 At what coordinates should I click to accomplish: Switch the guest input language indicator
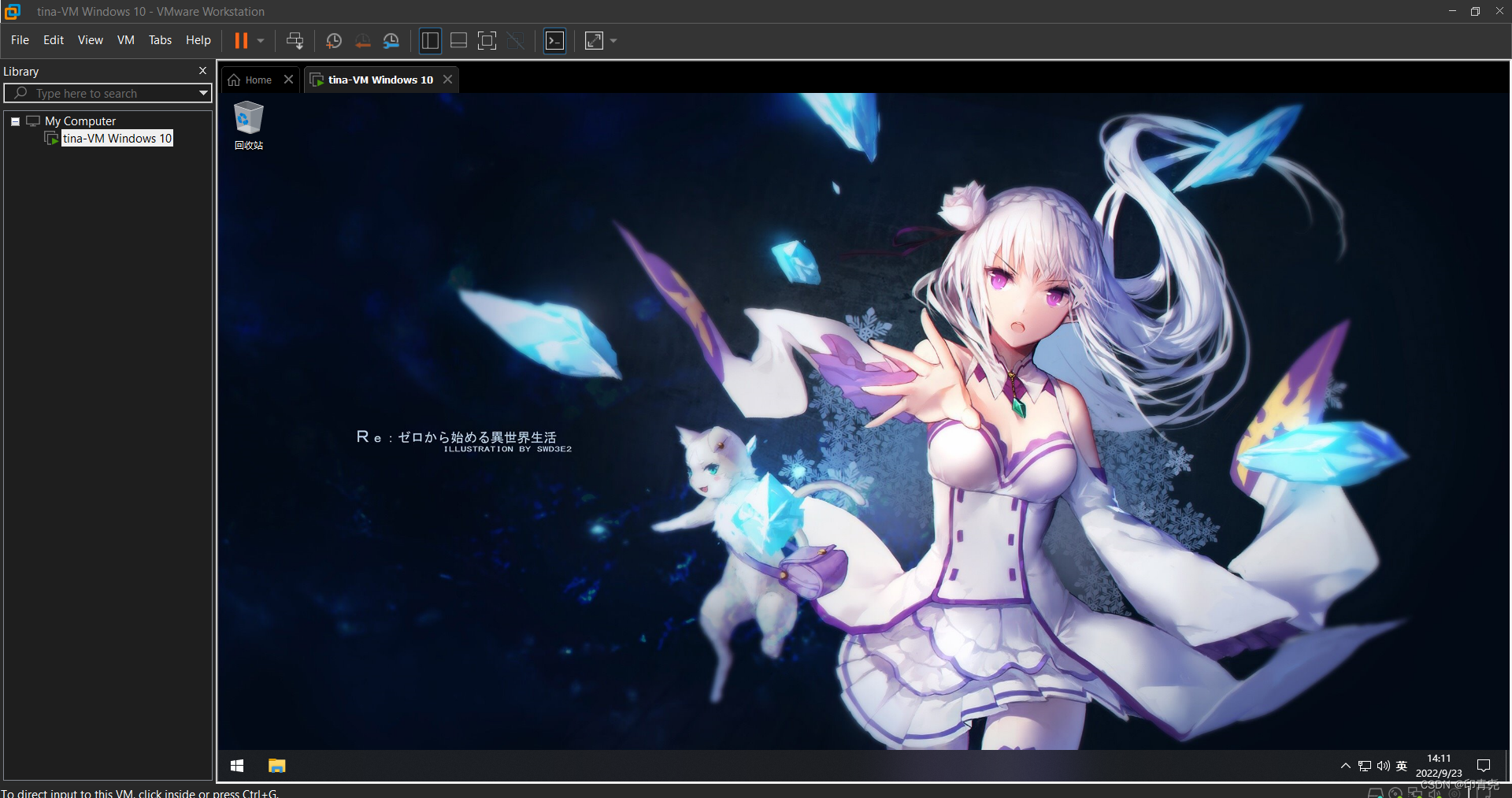click(1402, 766)
